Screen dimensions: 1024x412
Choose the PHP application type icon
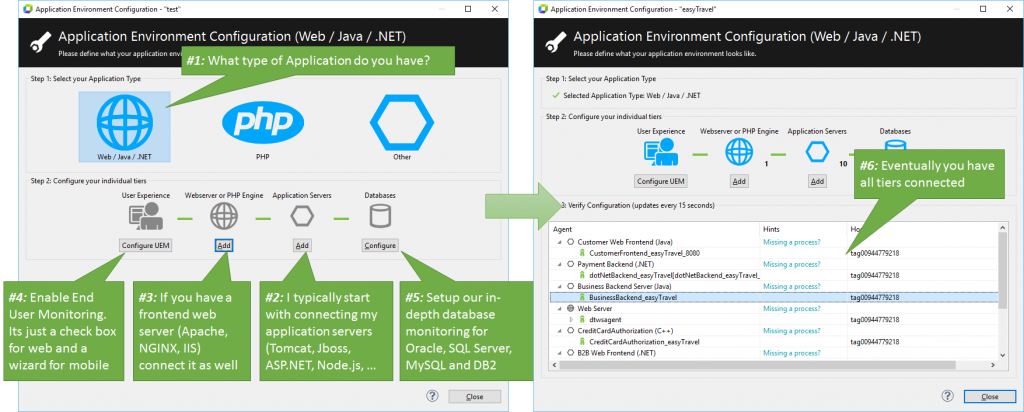point(263,122)
